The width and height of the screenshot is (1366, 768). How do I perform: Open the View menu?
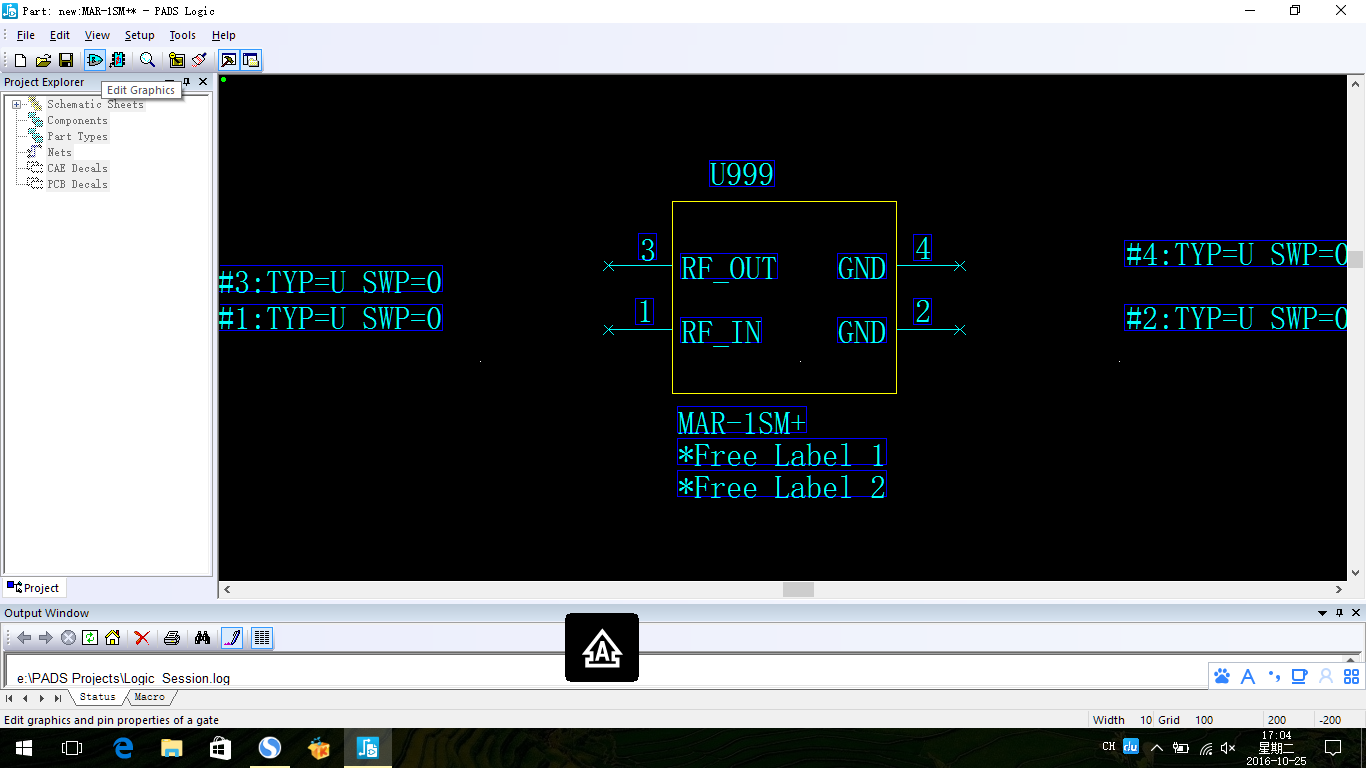point(97,35)
